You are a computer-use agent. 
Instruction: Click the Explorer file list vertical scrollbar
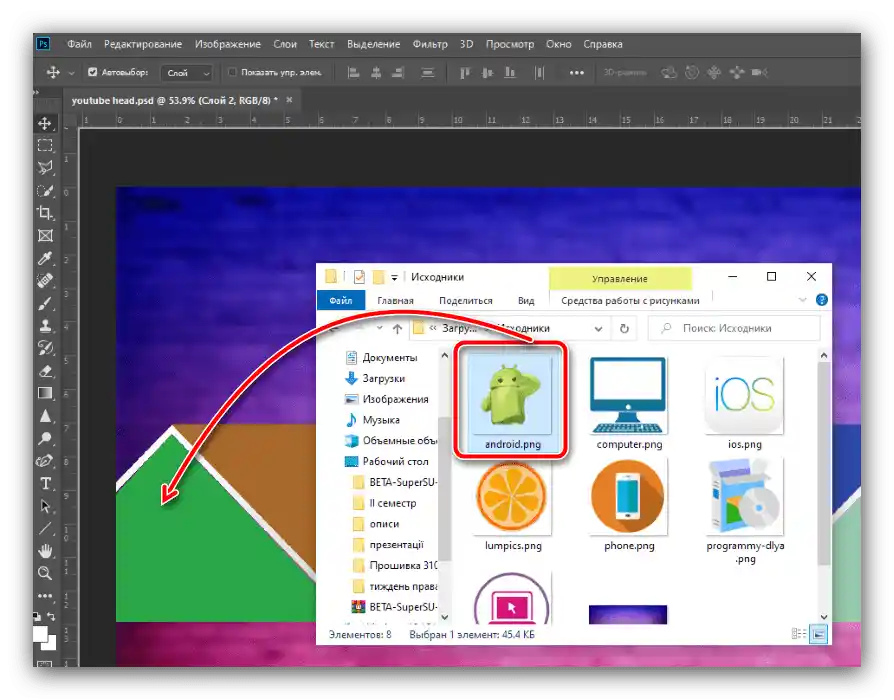[823, 462]
